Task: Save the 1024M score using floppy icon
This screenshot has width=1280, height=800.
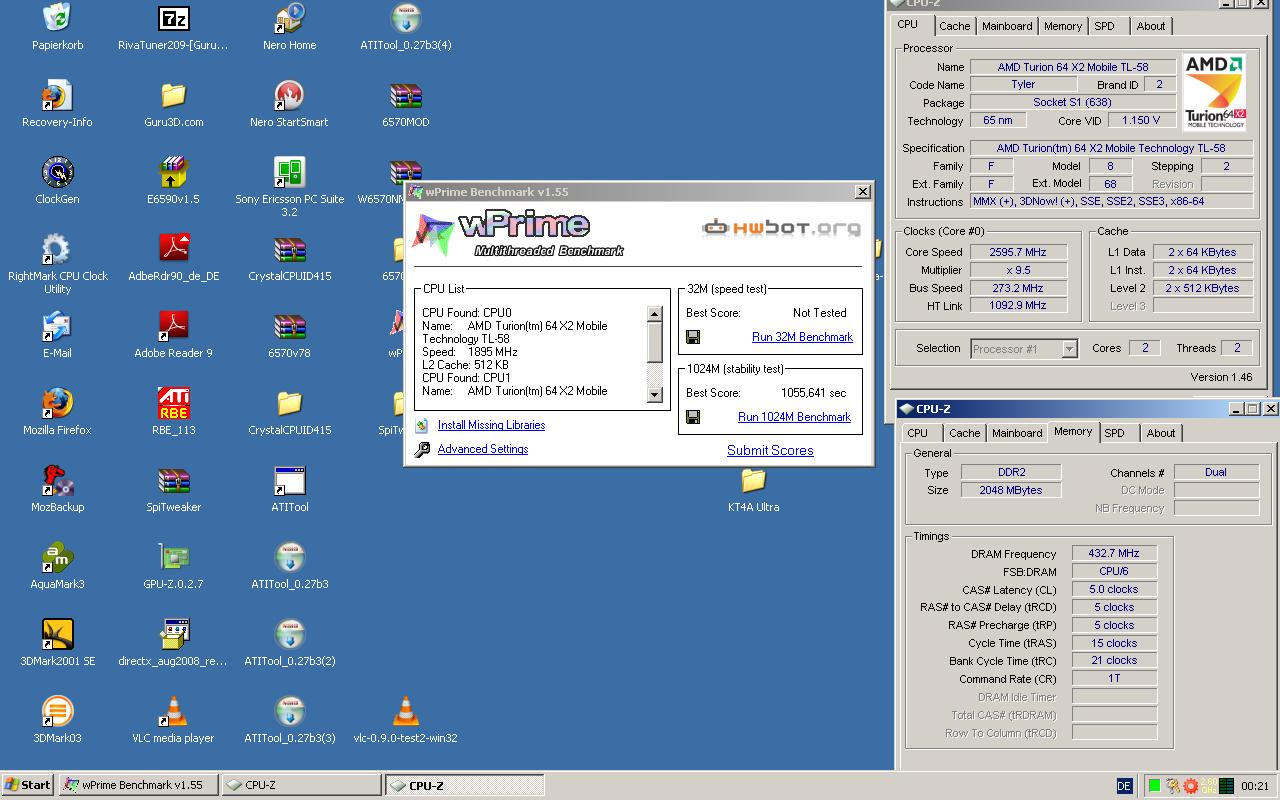Action: [693, 417]
